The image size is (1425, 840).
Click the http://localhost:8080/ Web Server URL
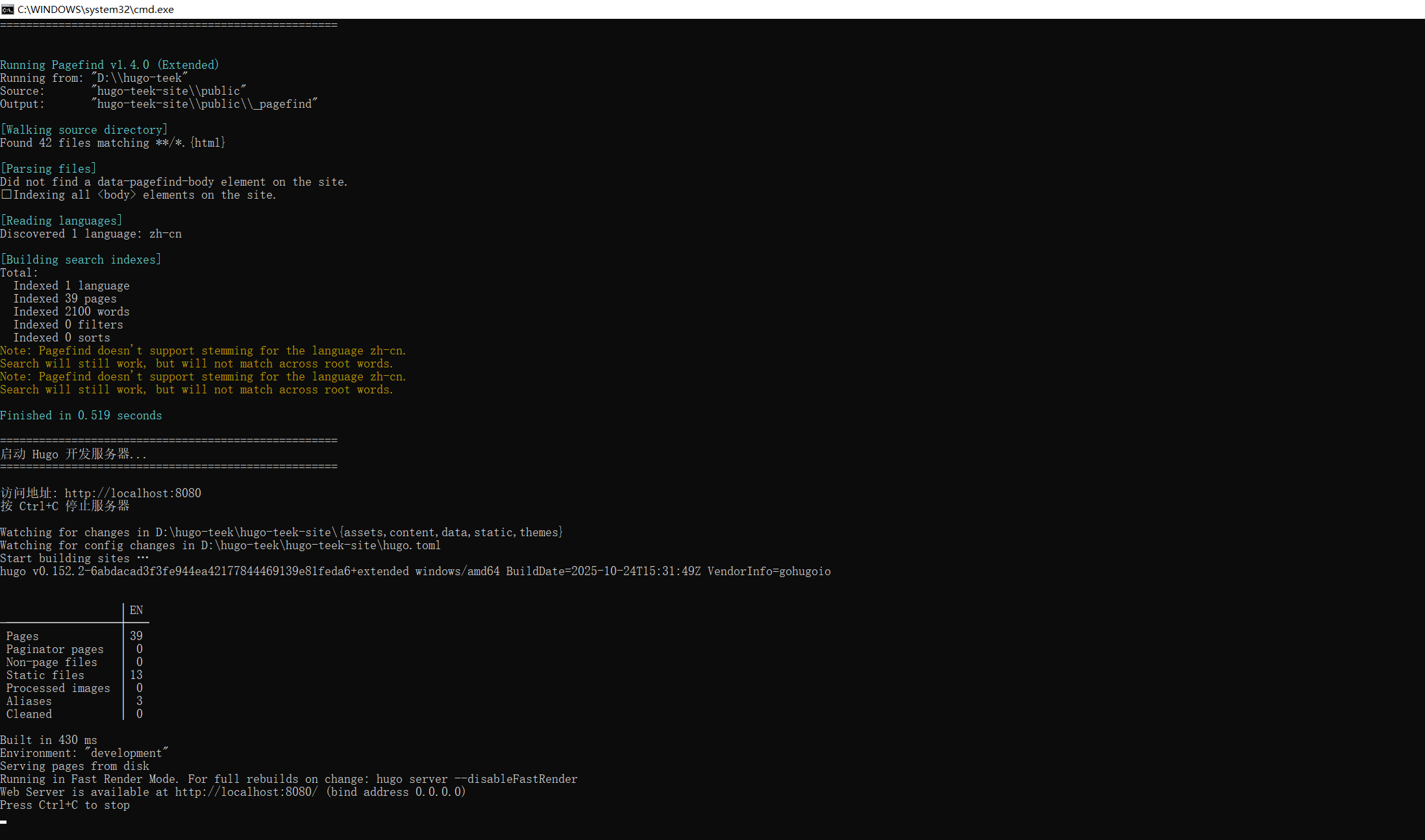pyautogui.click(x=246, y=792)
